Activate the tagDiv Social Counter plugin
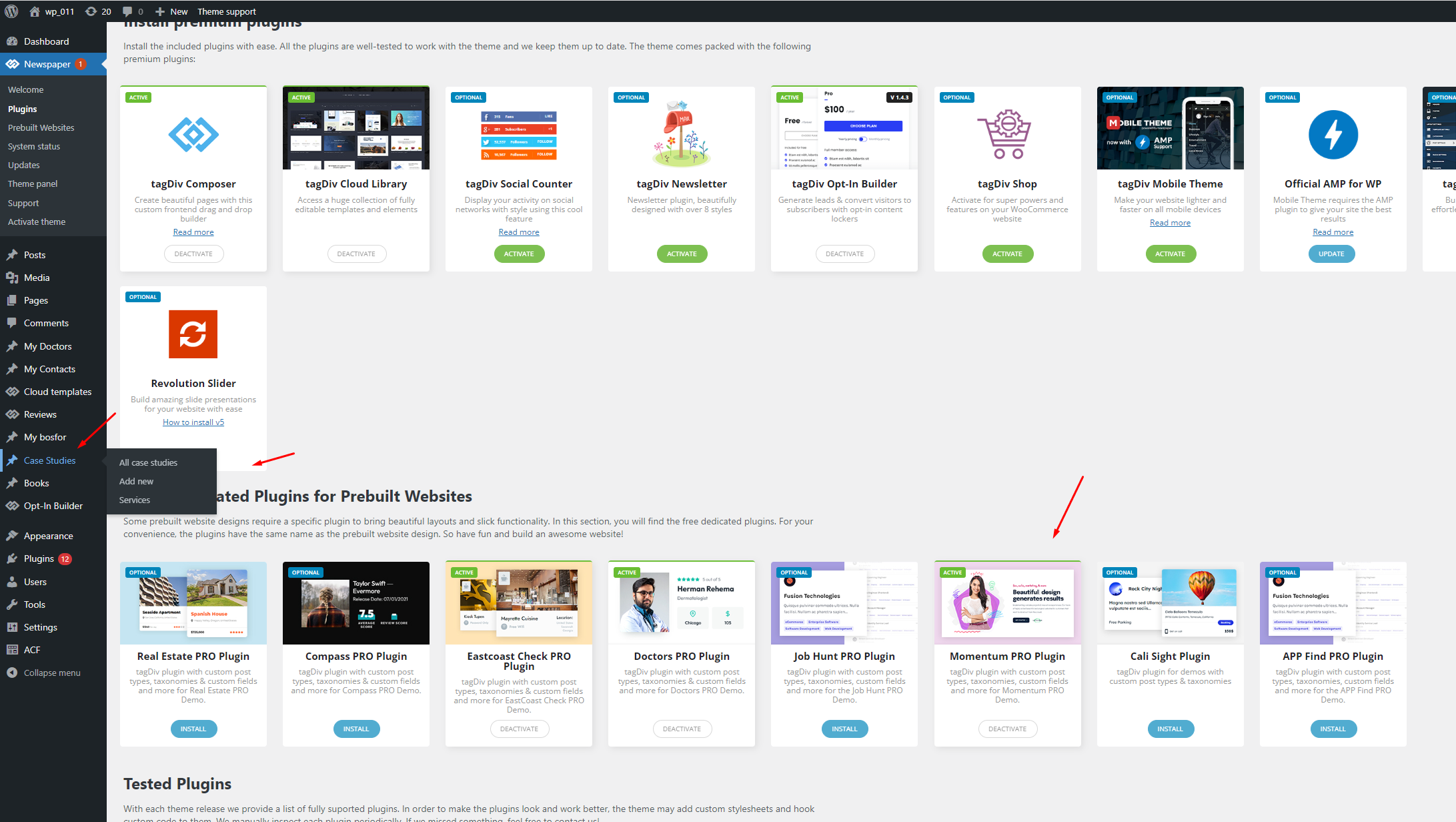This screenshot has width=1456, height=822. pos(519,254)
